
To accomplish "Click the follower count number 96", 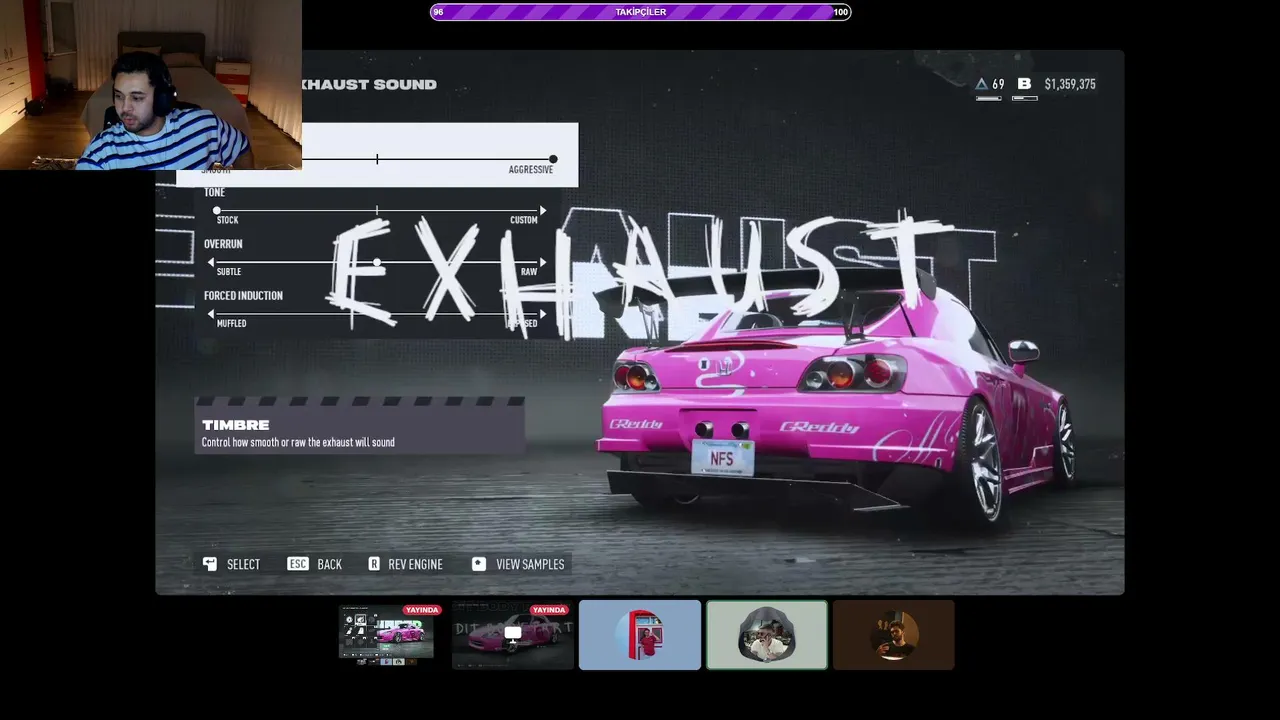I will pyautogui.click(x=438, y=12).
